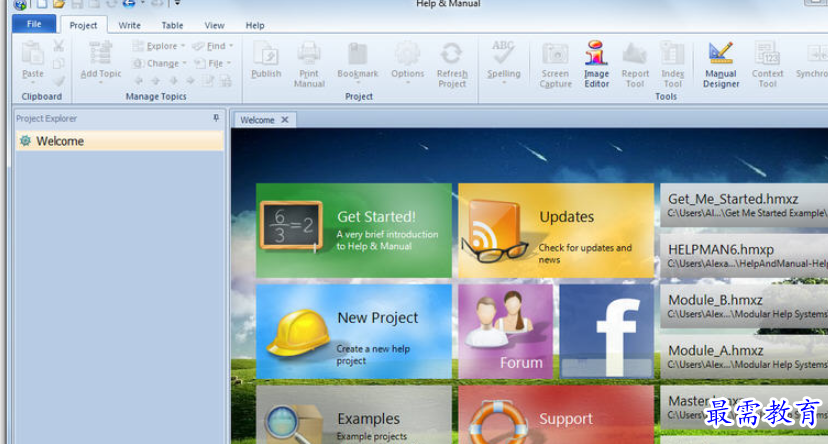Open the View ribbon tab
Image resolution: width=828 pixels, height=444 pixels.
click(x=214, y=25)
